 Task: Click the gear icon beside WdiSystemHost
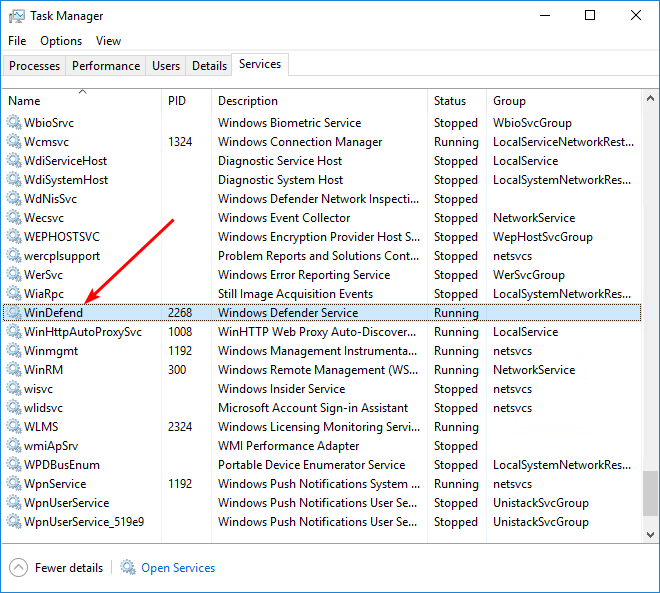14,179
